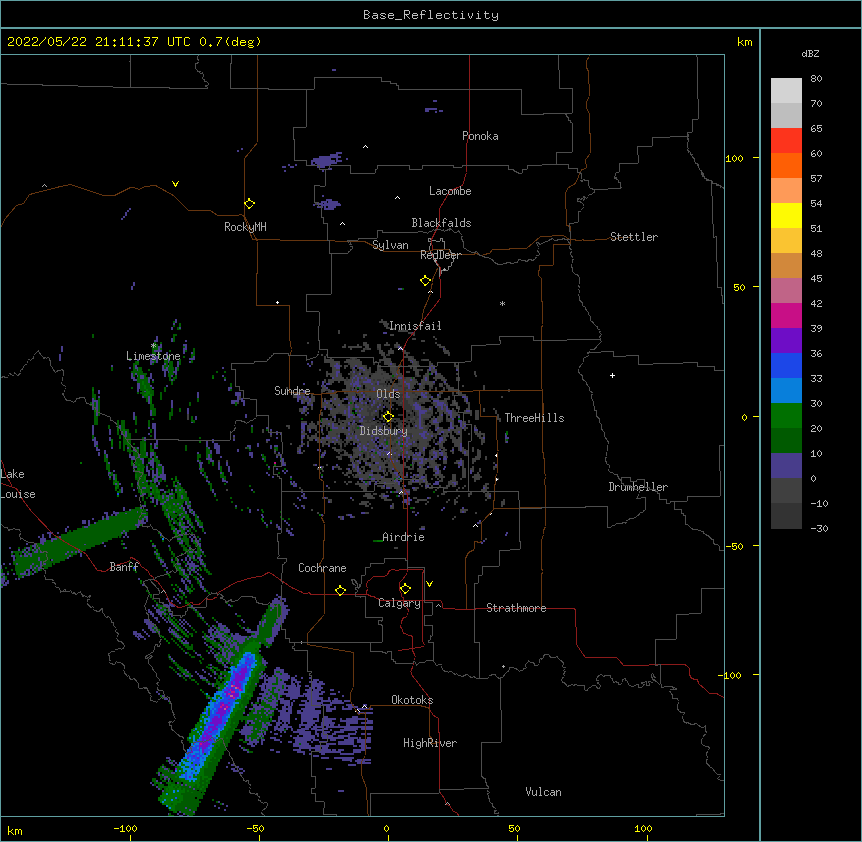Click the yellow marker near Cochrane
The height and width of the screenshot is (842, 862).
click(340, 590)
